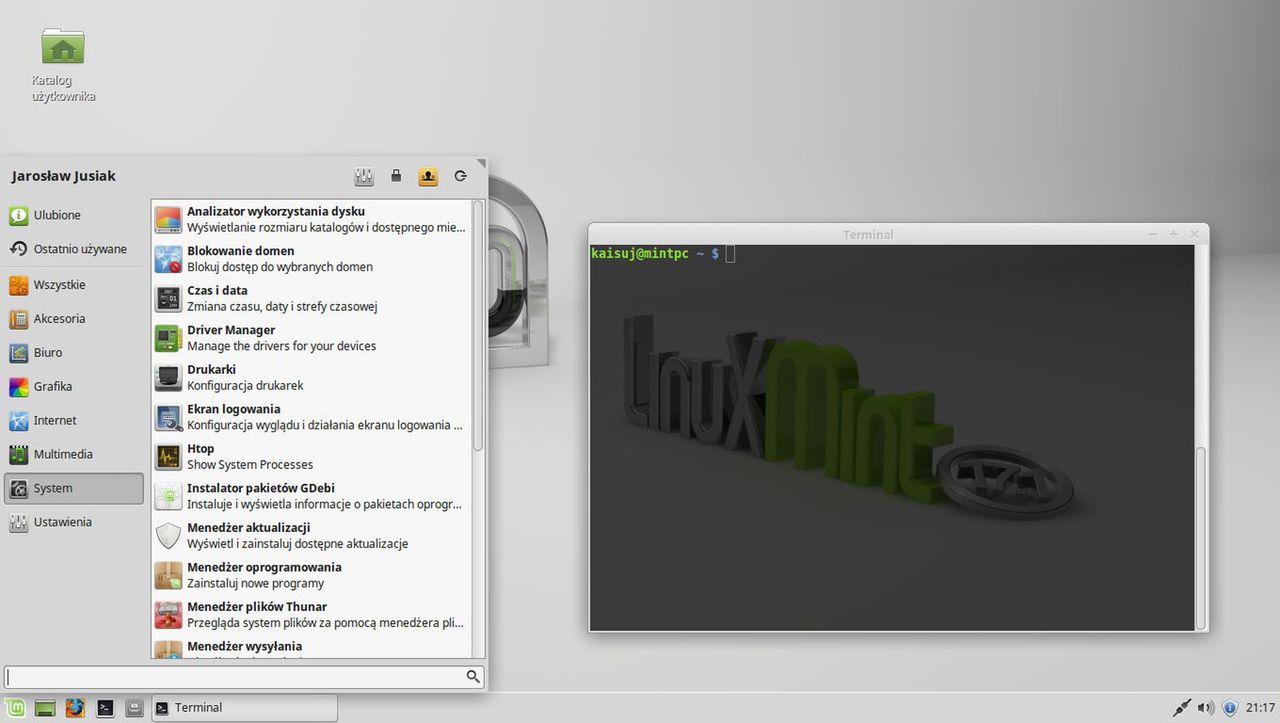Click the switch user icon
This screenshot has height=723, width=1280.
(428, 176)
